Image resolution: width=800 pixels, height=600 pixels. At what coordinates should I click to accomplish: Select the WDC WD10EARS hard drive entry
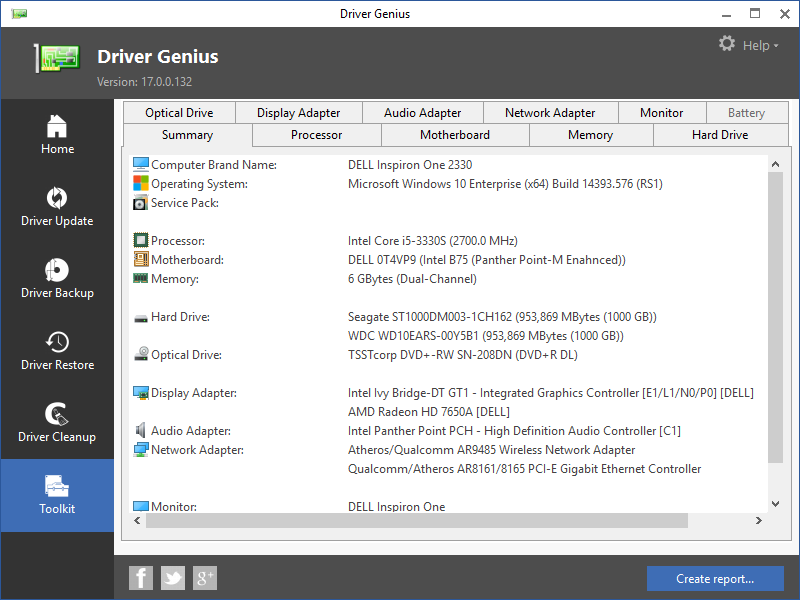click(486, 336)
